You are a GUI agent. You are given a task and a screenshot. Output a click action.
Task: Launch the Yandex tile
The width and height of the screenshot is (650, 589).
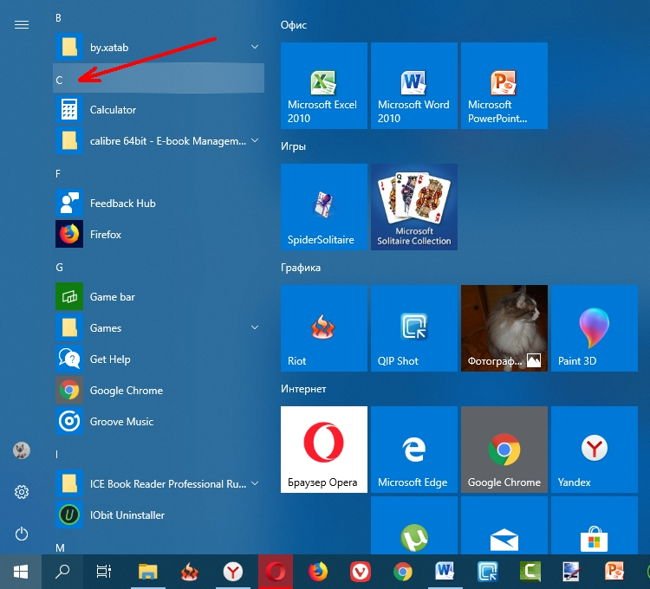pyautogui.click(x=594, y=449)
